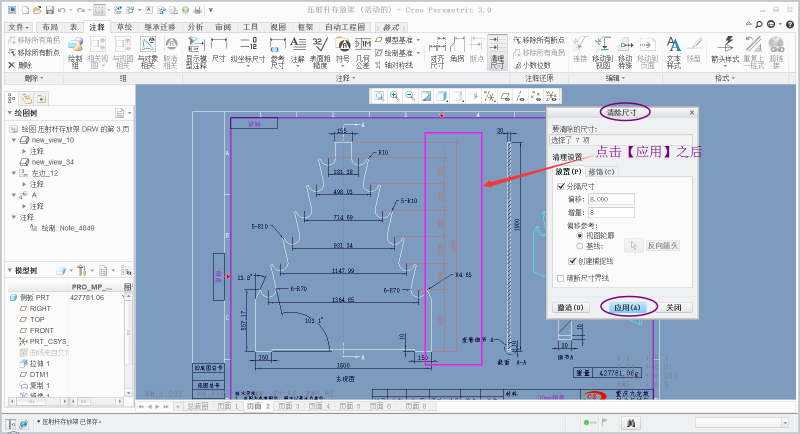Collapse the 绘图树 panel header

point(10,113)
